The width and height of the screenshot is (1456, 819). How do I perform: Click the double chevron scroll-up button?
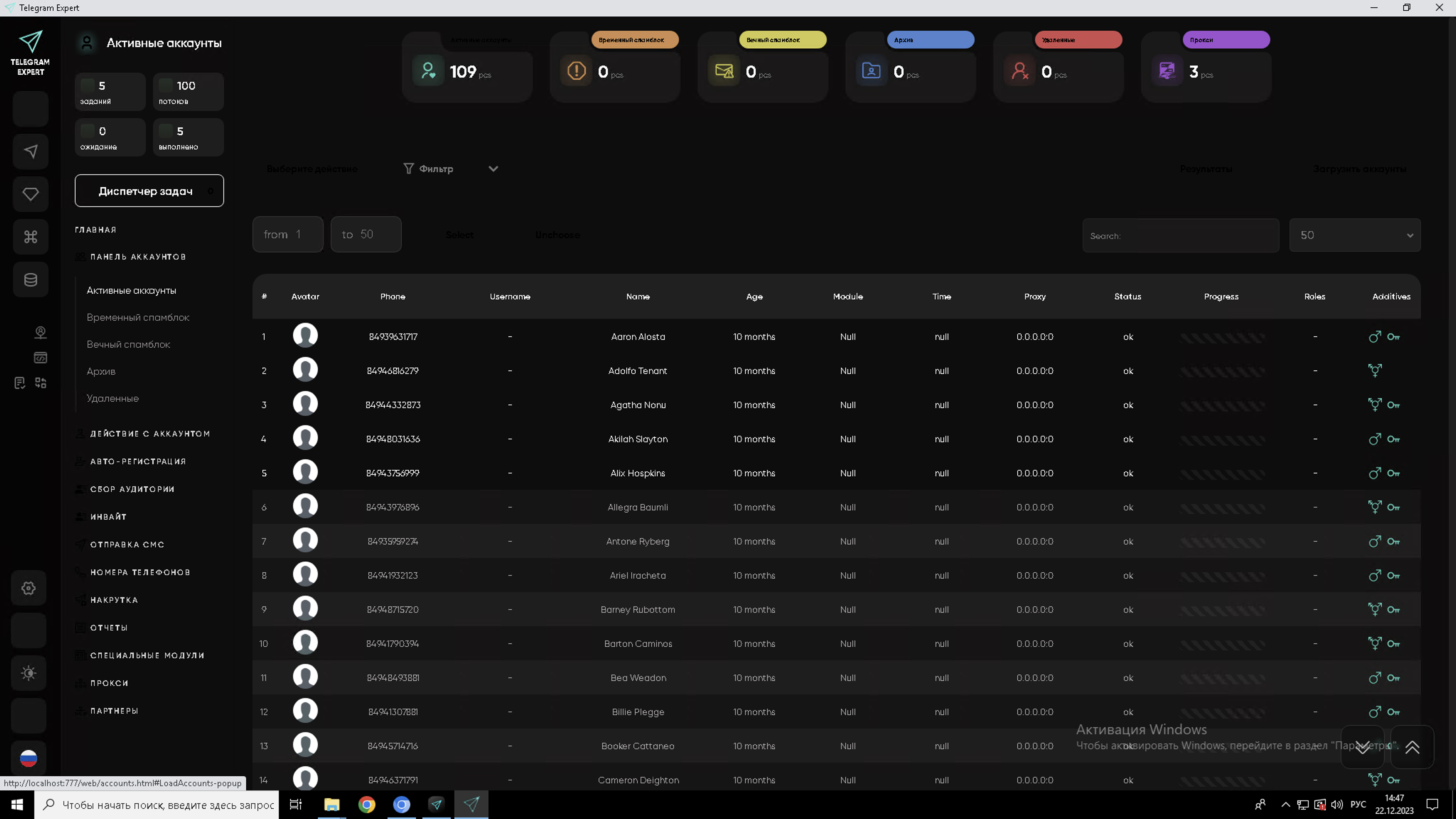(x=1412, y=747)
